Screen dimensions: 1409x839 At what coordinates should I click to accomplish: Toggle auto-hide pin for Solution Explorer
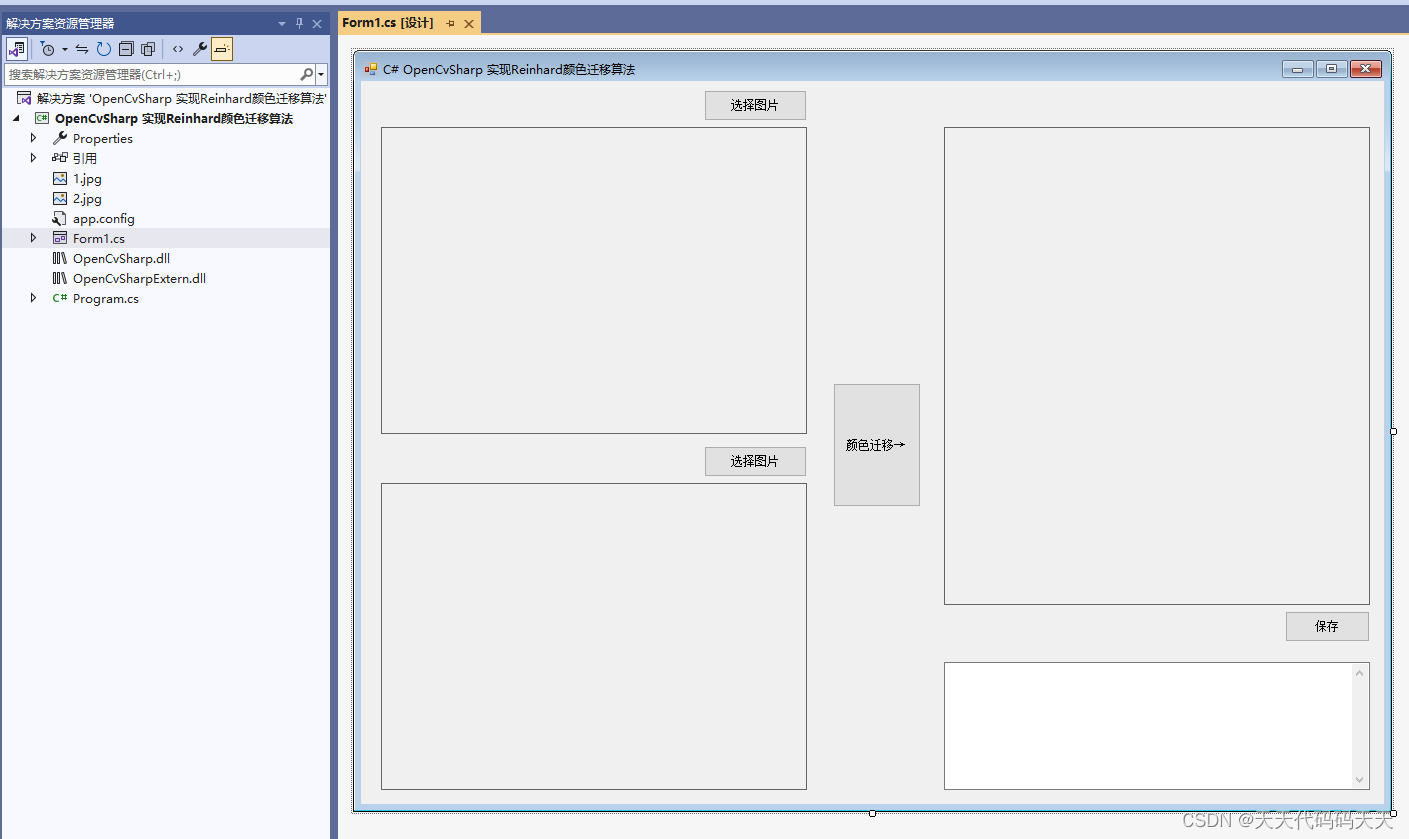point(299,23)
